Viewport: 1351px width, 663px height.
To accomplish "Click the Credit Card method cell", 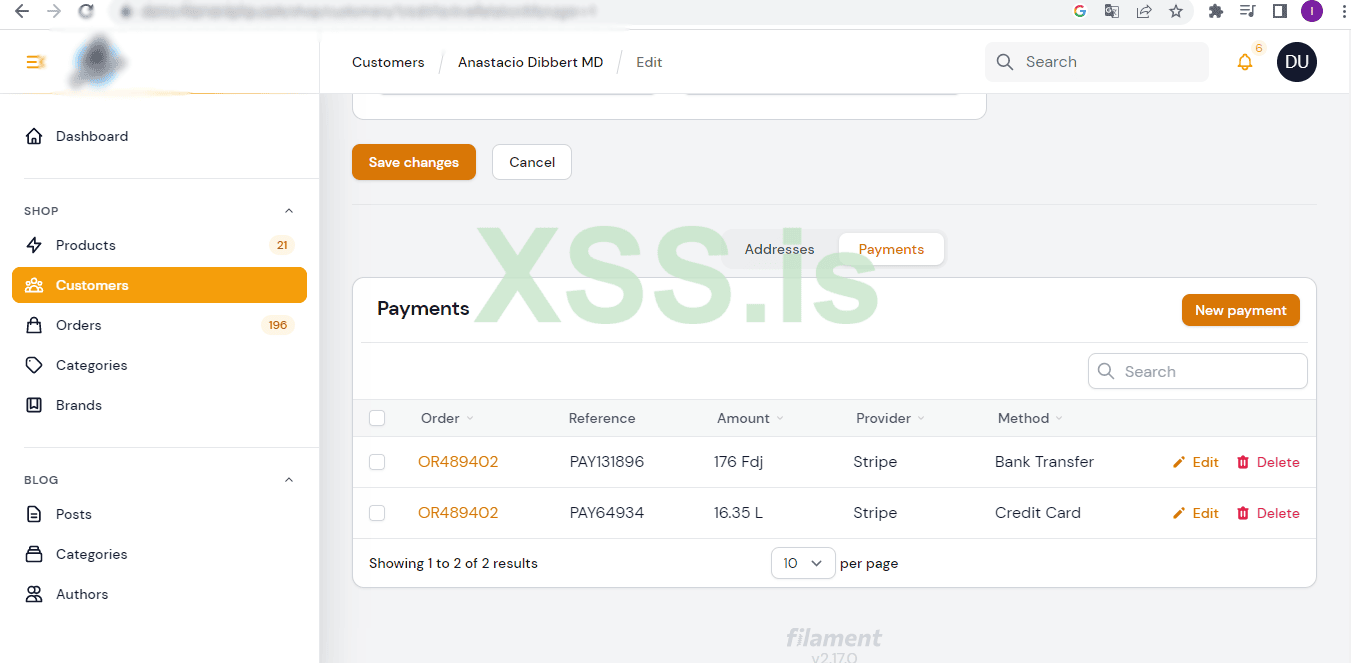I will click(1038, 513).
